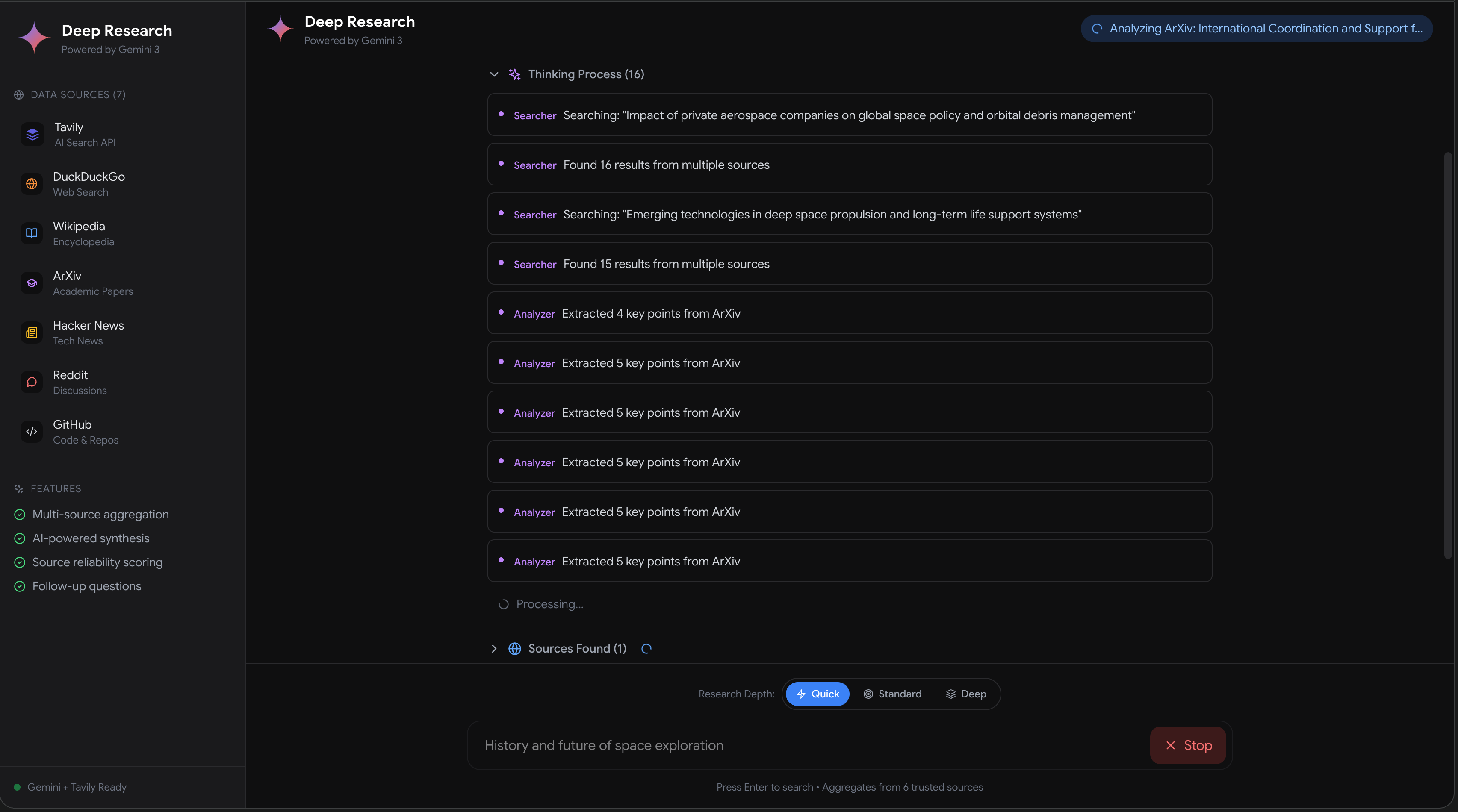
Task: Select Standard research depth
Action: coord(893,694)
